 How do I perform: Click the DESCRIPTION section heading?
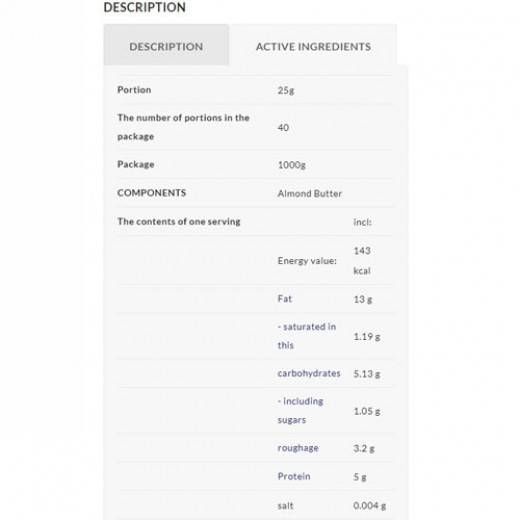145,7
